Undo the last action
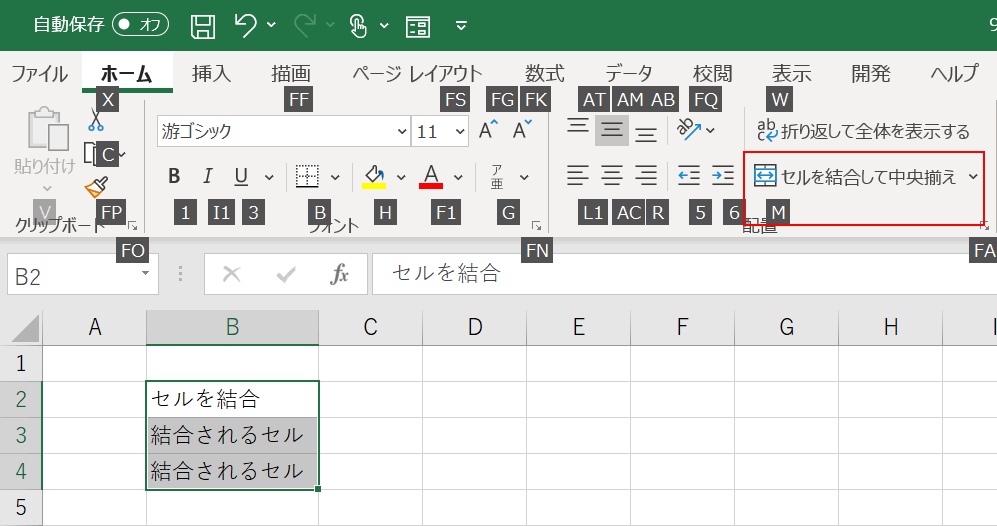Viewport: 997px width, 526px height. pyautogui.click(x=245, y=25)
